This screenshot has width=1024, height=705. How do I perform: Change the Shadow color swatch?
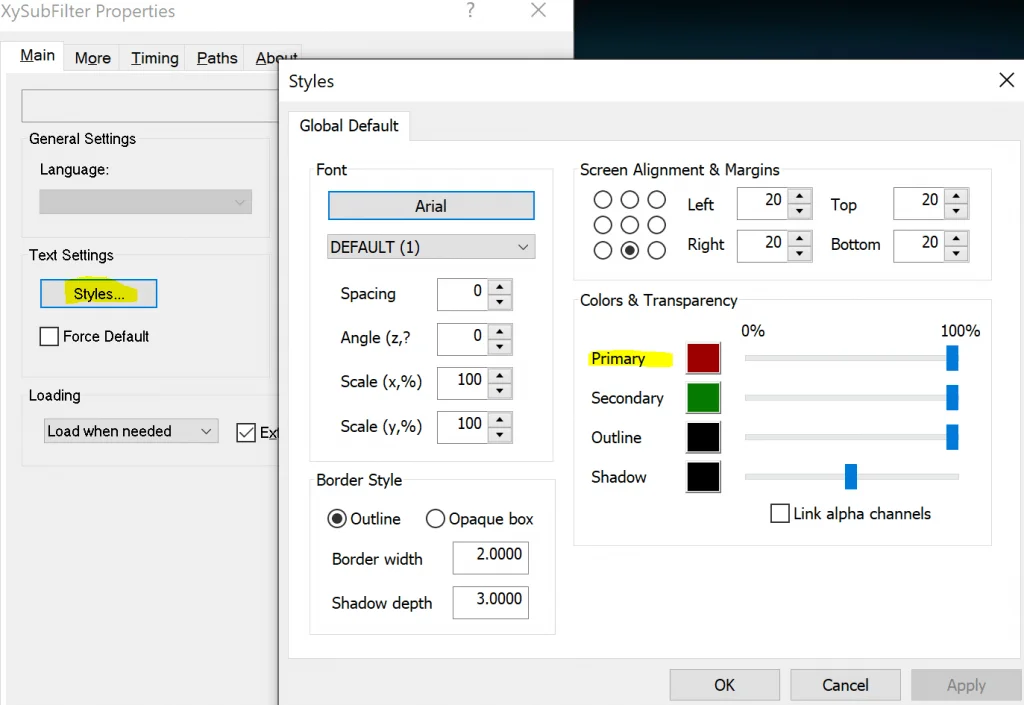pos(703,477)
